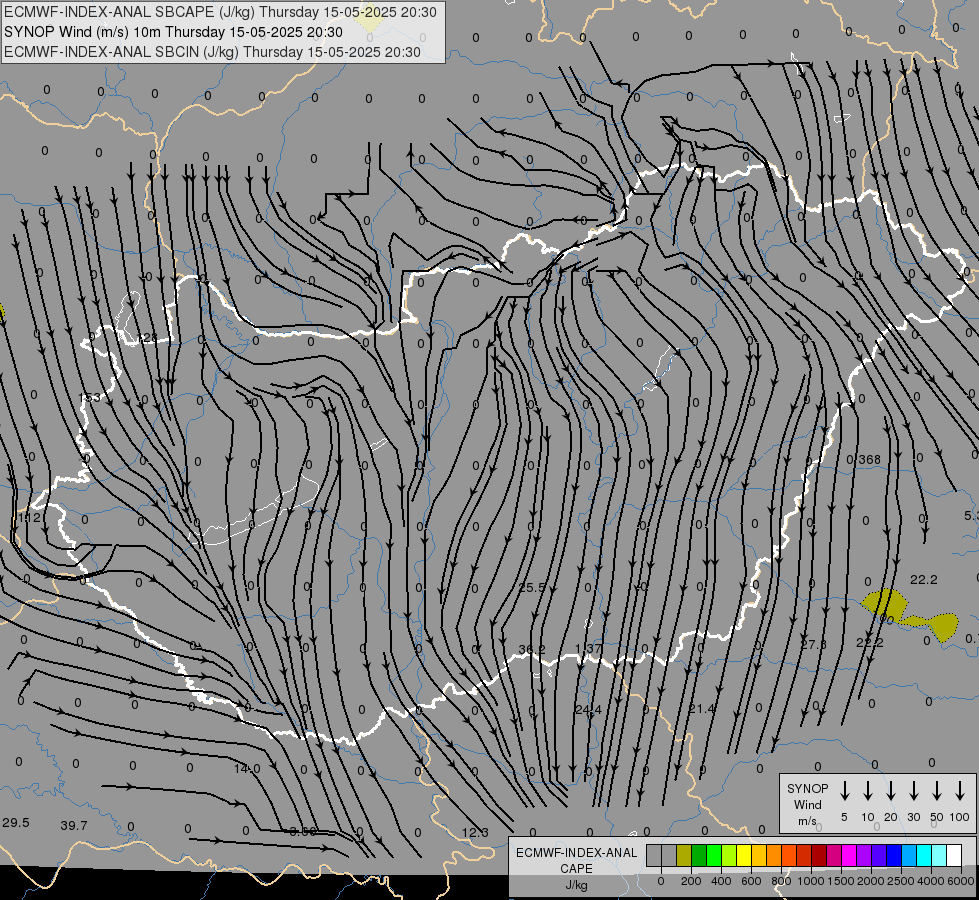Click the SYNOP Wind 10m title line
979x900 pixels.
pos(173,32)
